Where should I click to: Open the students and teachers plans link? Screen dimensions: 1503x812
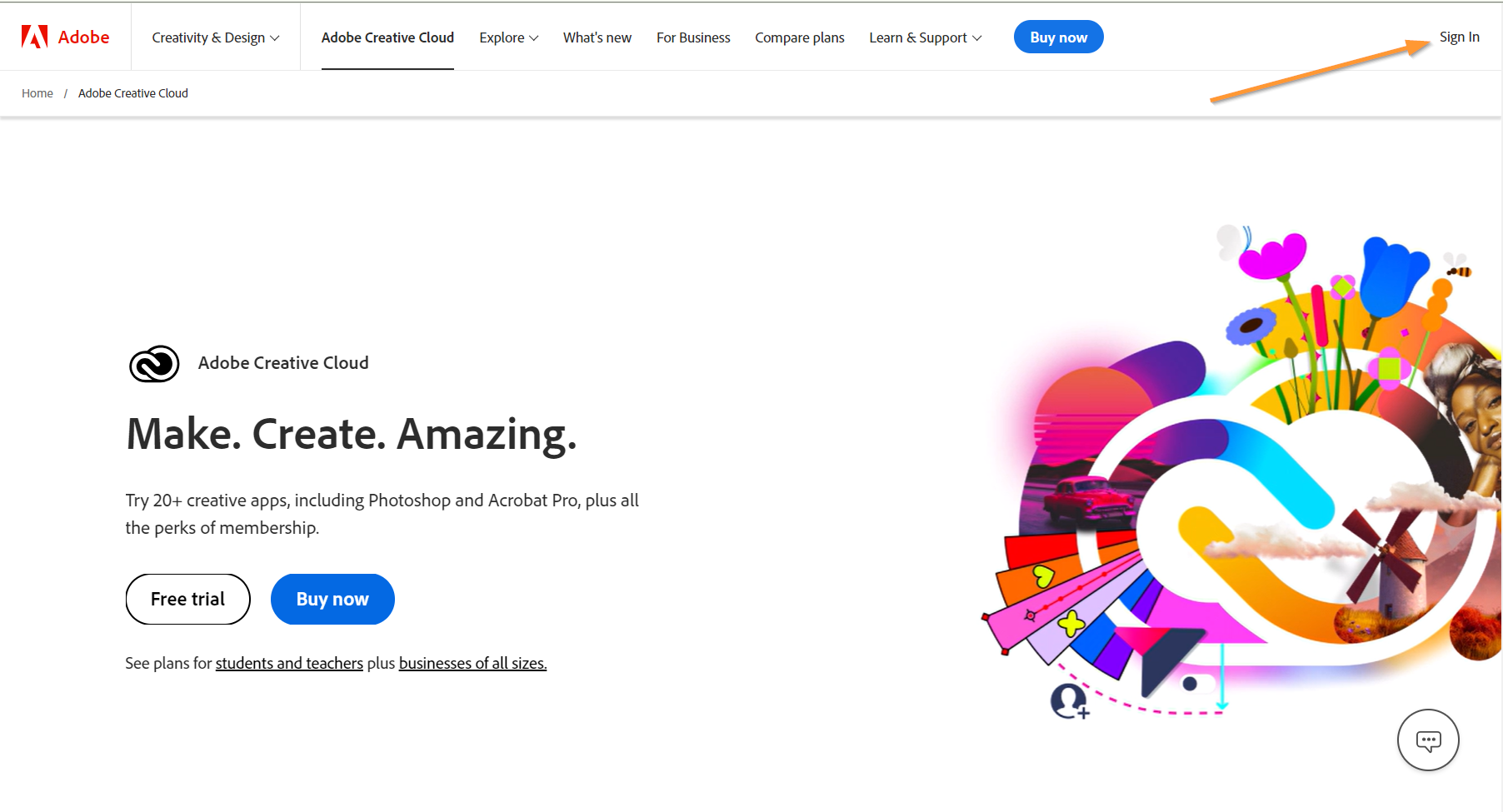click(x=289, y=663)
